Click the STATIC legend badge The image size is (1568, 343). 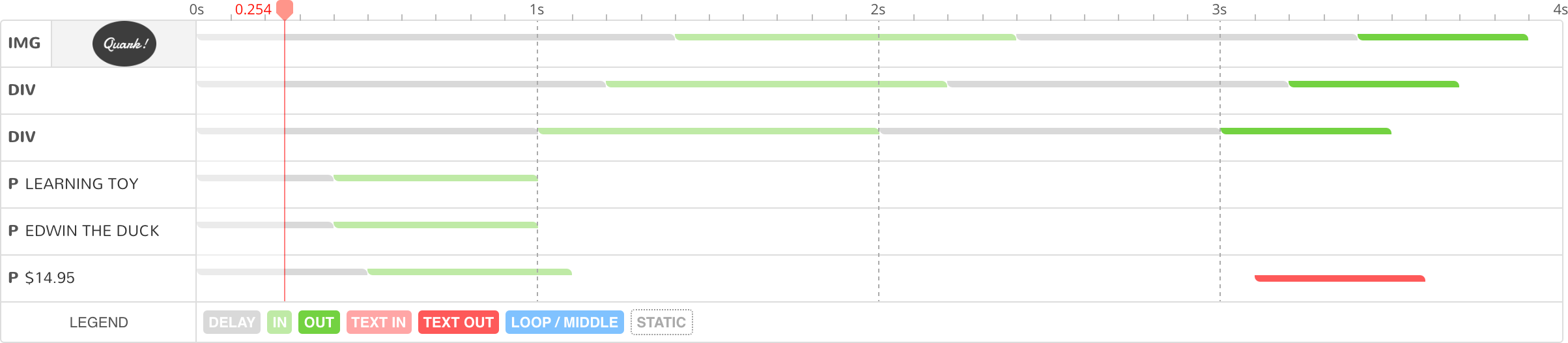(x=661, y=322)
